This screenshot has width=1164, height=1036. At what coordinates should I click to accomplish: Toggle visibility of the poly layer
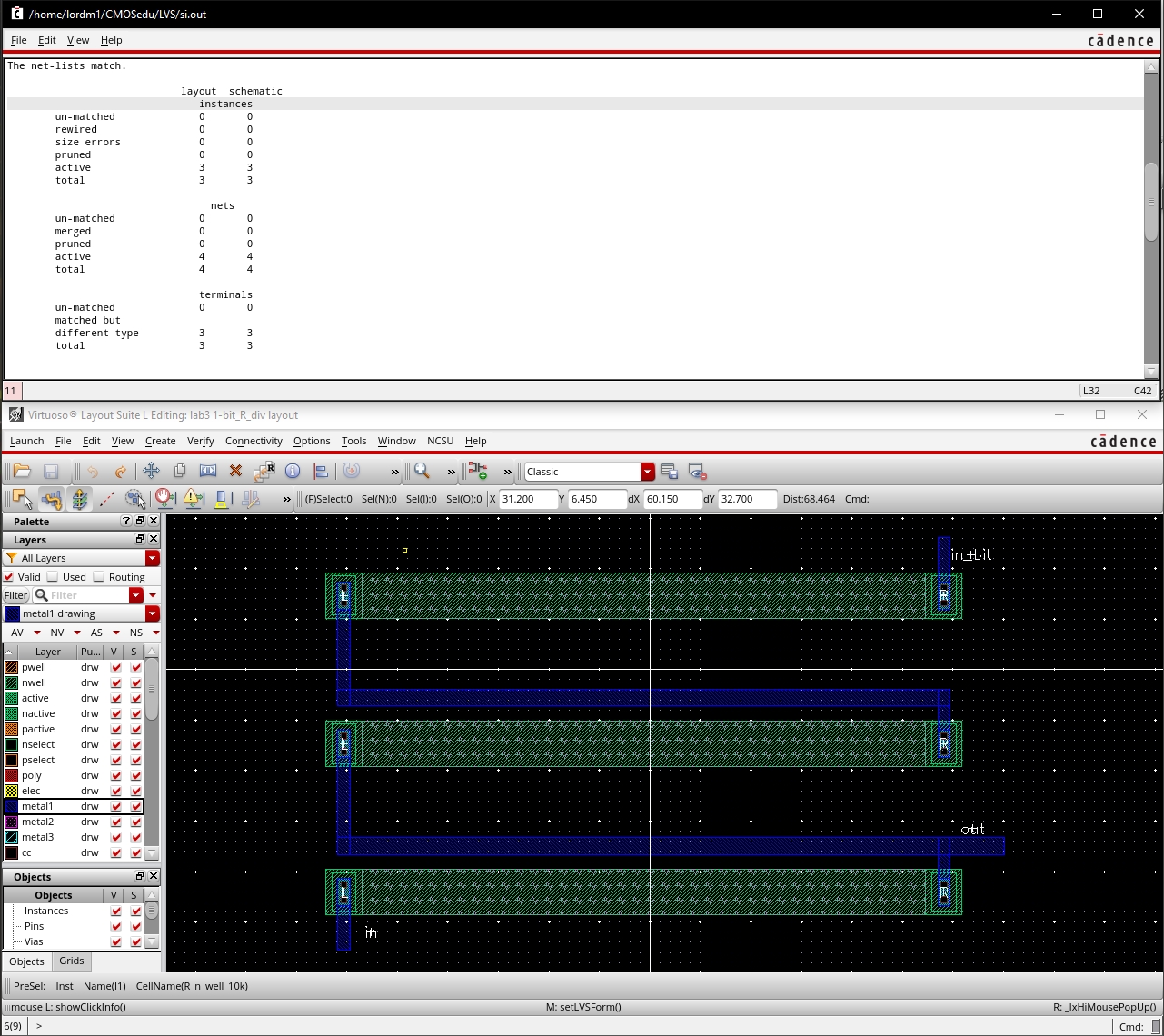tap(115, 775)
